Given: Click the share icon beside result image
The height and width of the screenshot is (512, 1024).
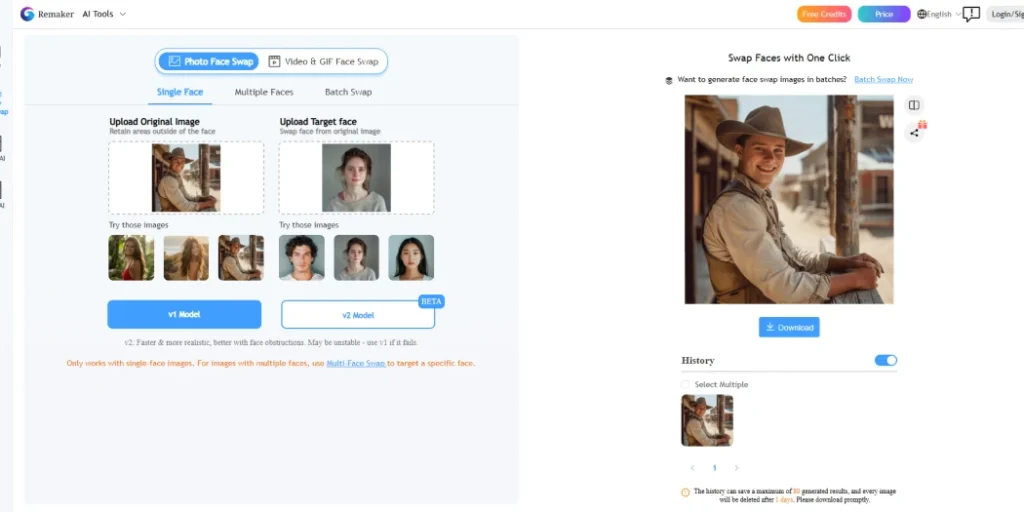Looking at the screenshot, I should tap(914, 133).
